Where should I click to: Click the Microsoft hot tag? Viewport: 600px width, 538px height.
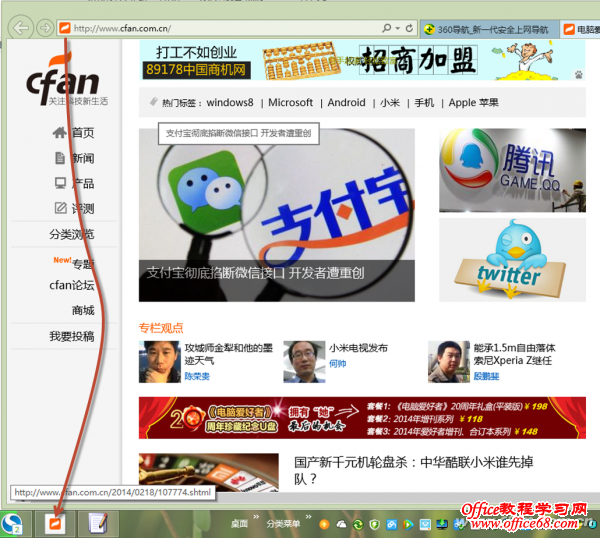tap(290, 103)
